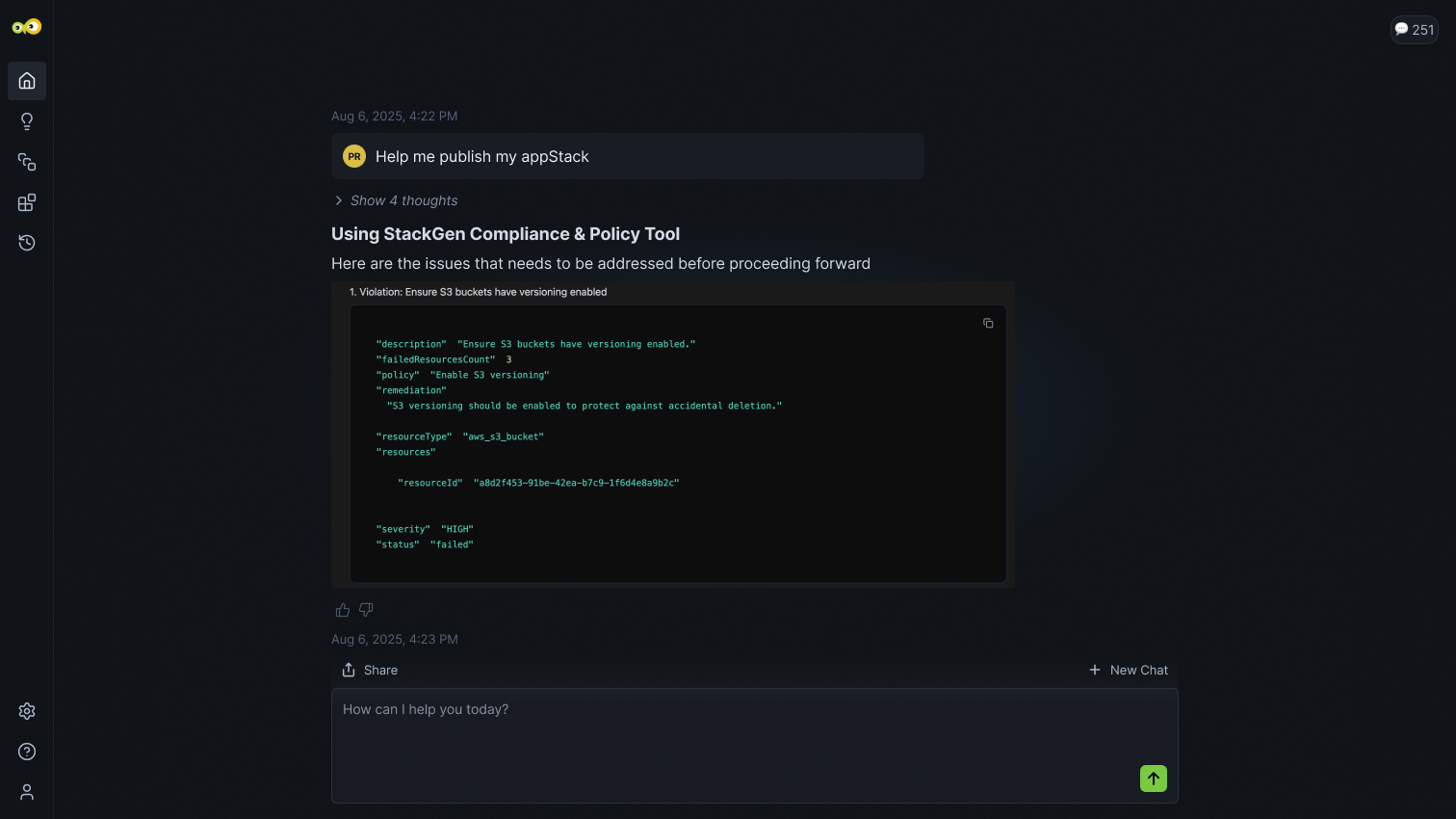Start a New Chat
This screenshot has width=1456, height=819.
point(1129,670)
